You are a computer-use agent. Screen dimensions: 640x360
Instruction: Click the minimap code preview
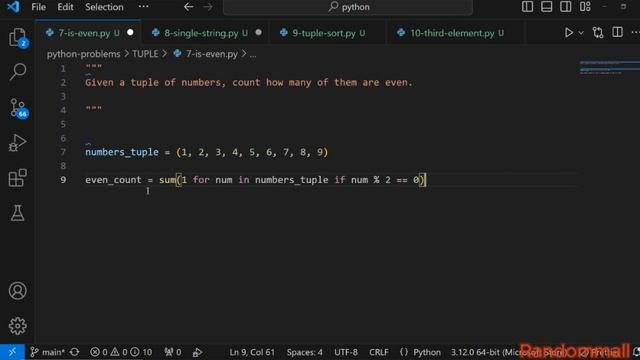(x=610, y=67)
